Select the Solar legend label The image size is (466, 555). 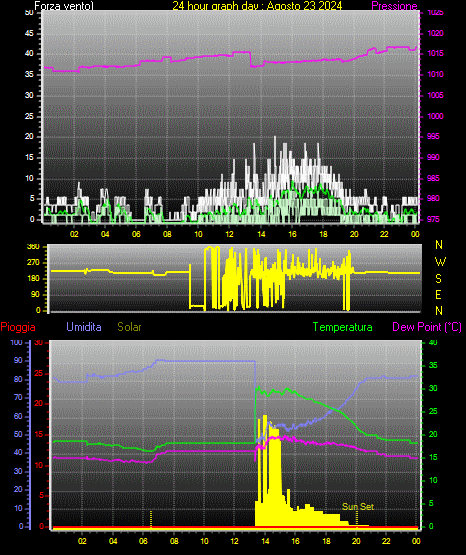129,327
